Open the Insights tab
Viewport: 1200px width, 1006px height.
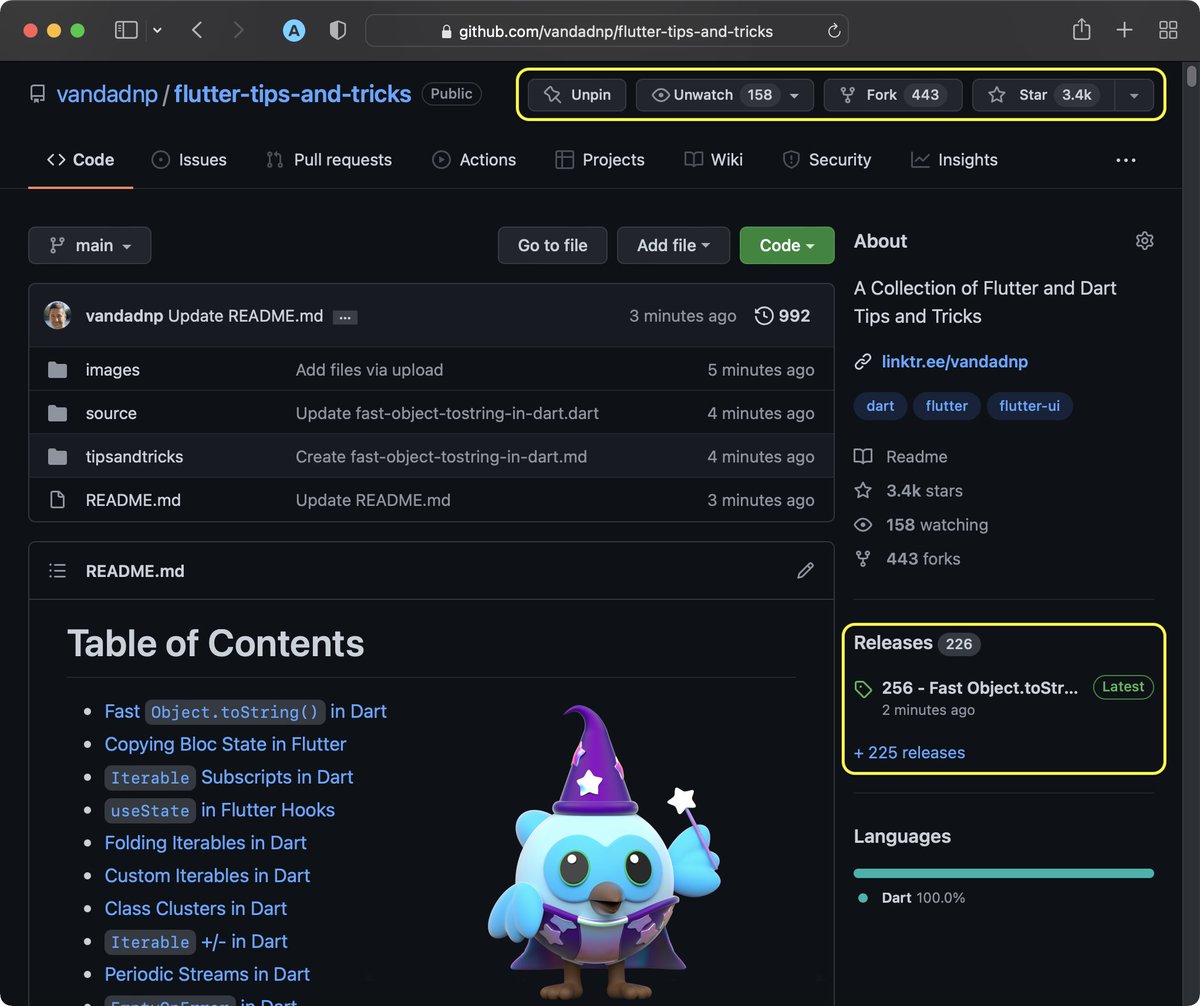(x=954, y=160)
